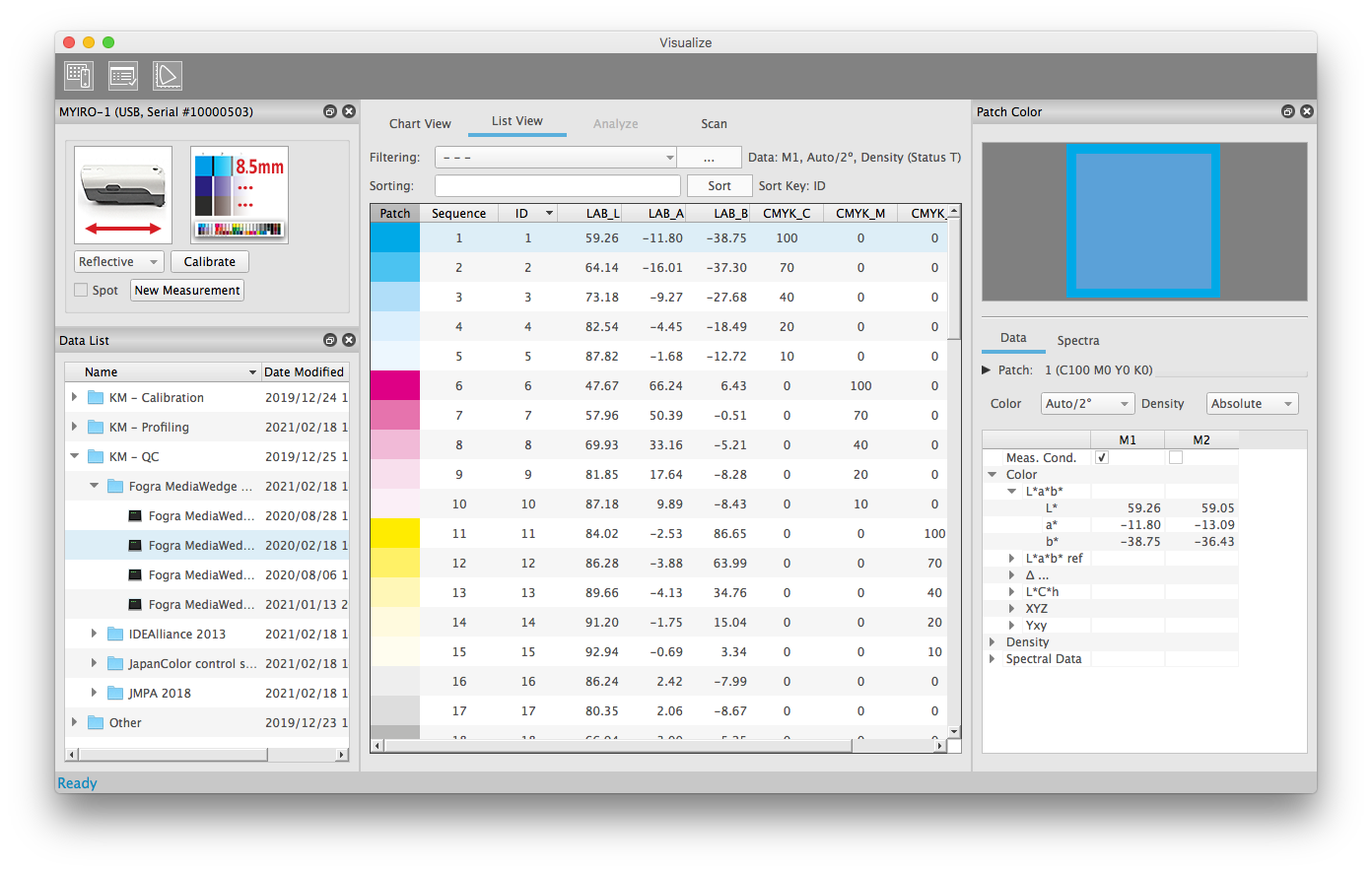Close the Data List panel
This screenshot has height=872, width=1372.
point(348,341)
